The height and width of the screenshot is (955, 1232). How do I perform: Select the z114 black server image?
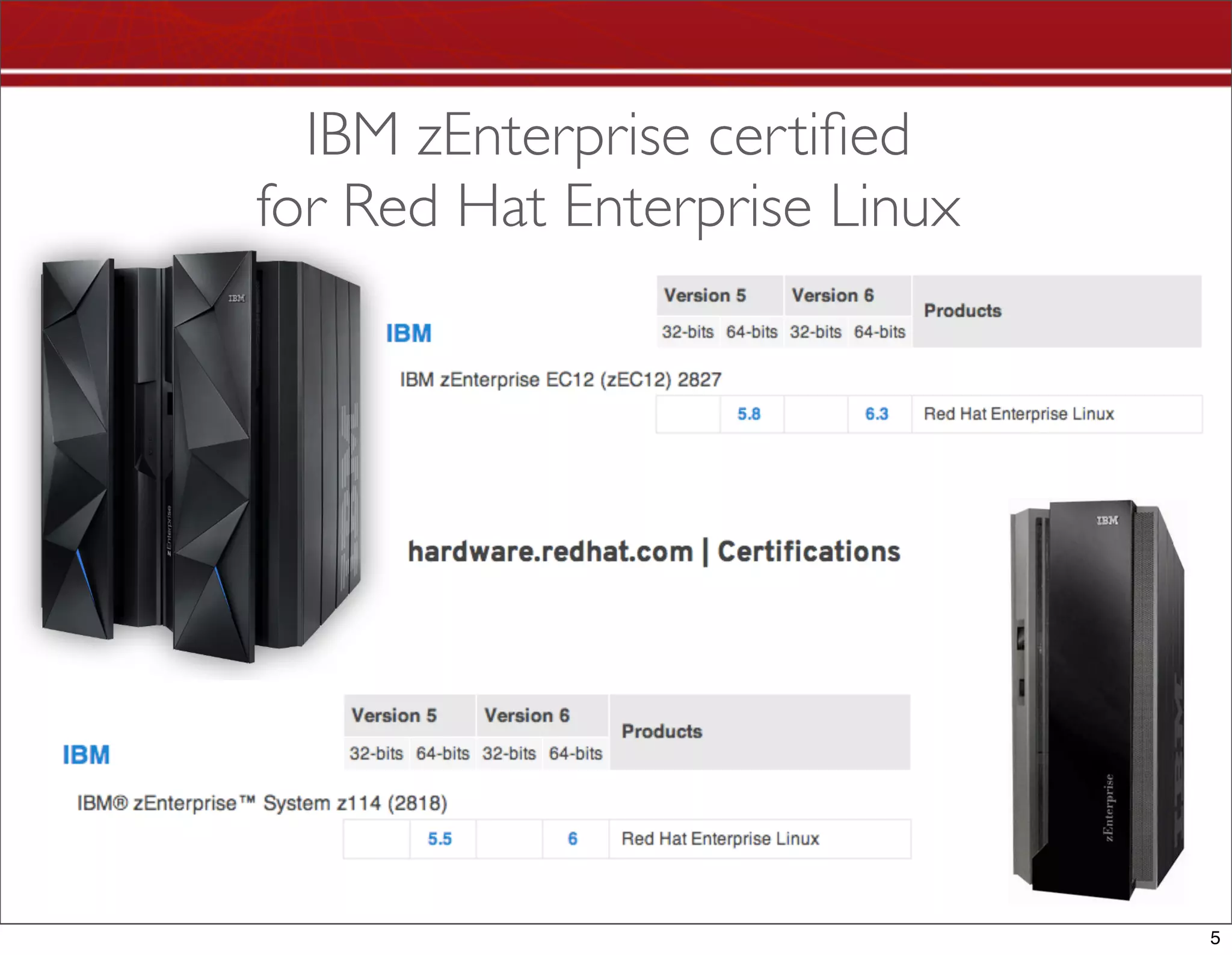1097,700
